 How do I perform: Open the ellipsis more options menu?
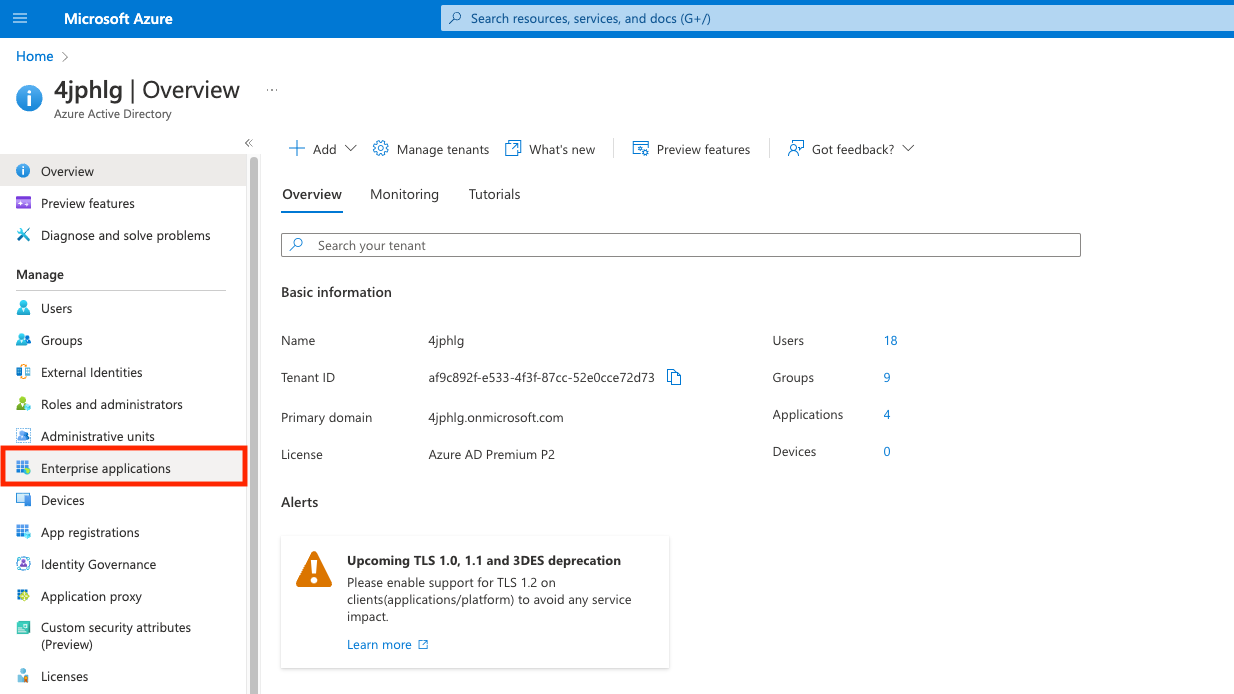click(x=271, y=90)
